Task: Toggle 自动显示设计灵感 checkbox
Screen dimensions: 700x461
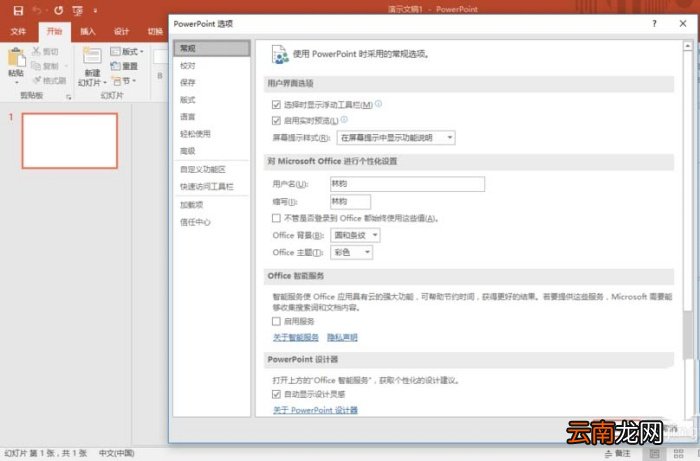Action: pos(276,394)
